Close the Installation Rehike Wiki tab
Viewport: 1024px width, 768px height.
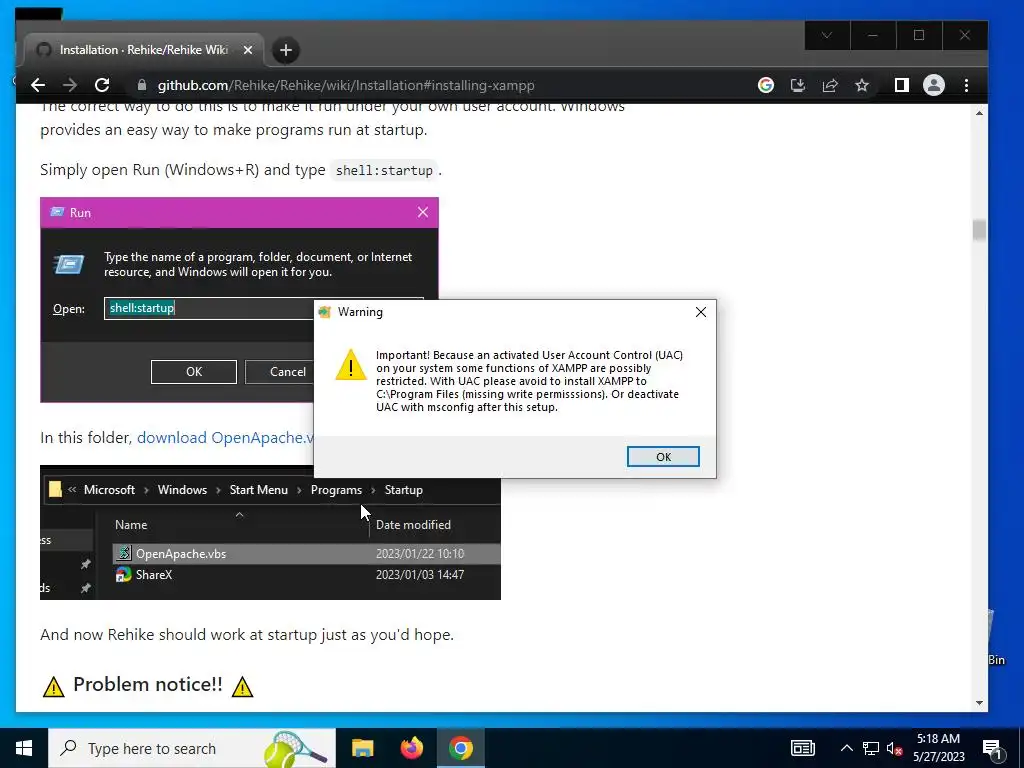coord(248,50)
